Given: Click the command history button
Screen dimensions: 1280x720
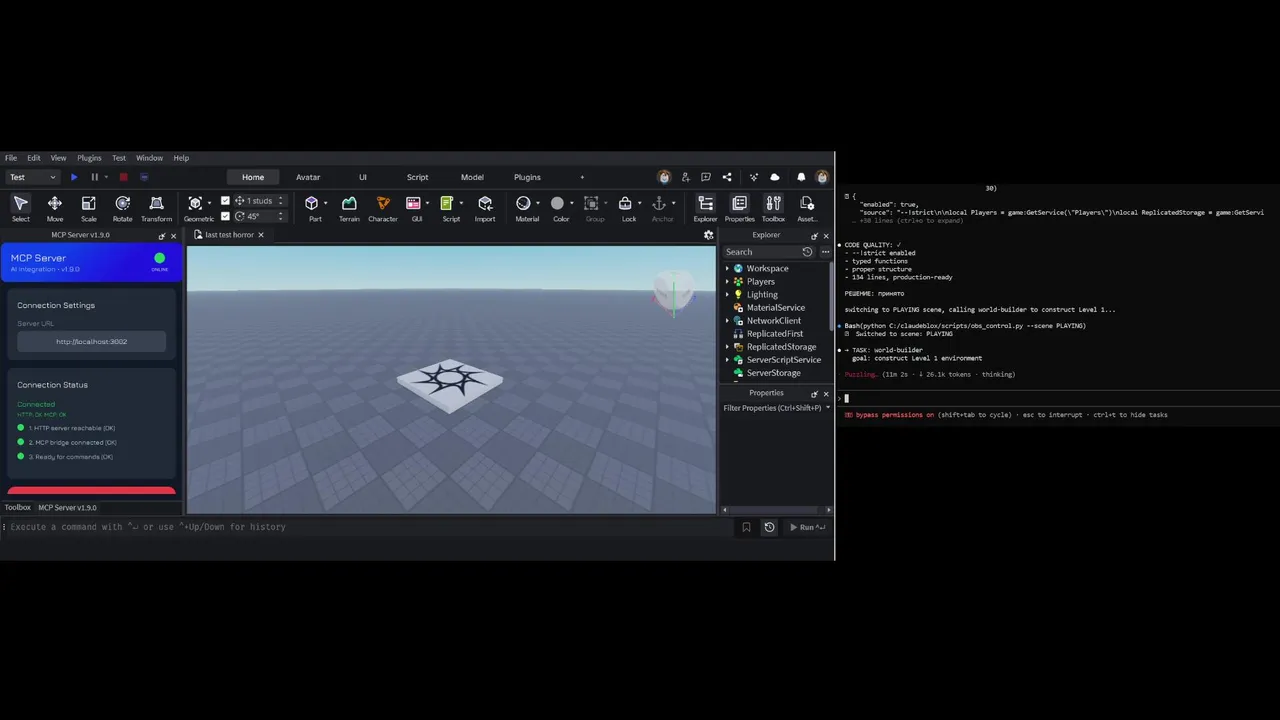Looking at the screenshot, I should pyautogui.click(x=769, y=527).
